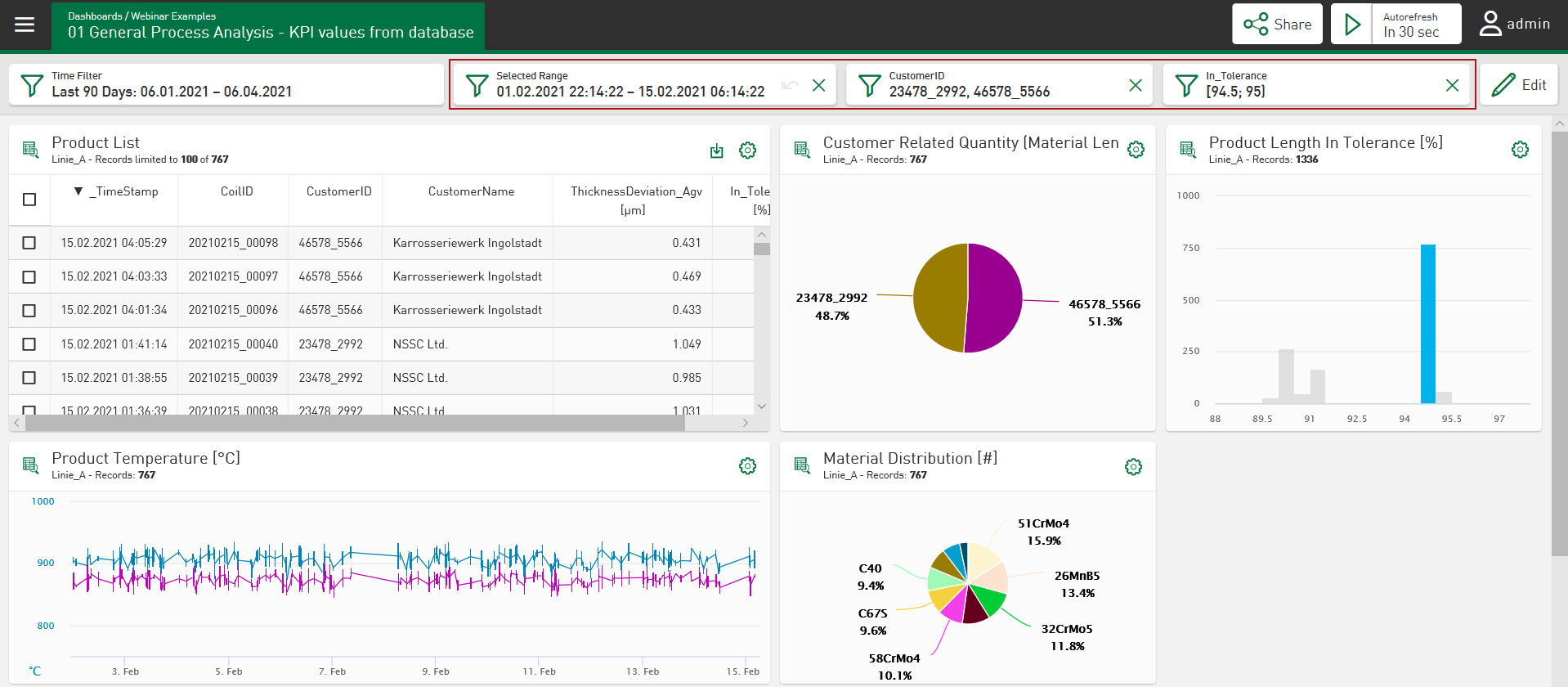The height and width of the screenshot is (687, 1568).
Task: Click the Dashboards breadcrumb link
Action: coord(94,16)
